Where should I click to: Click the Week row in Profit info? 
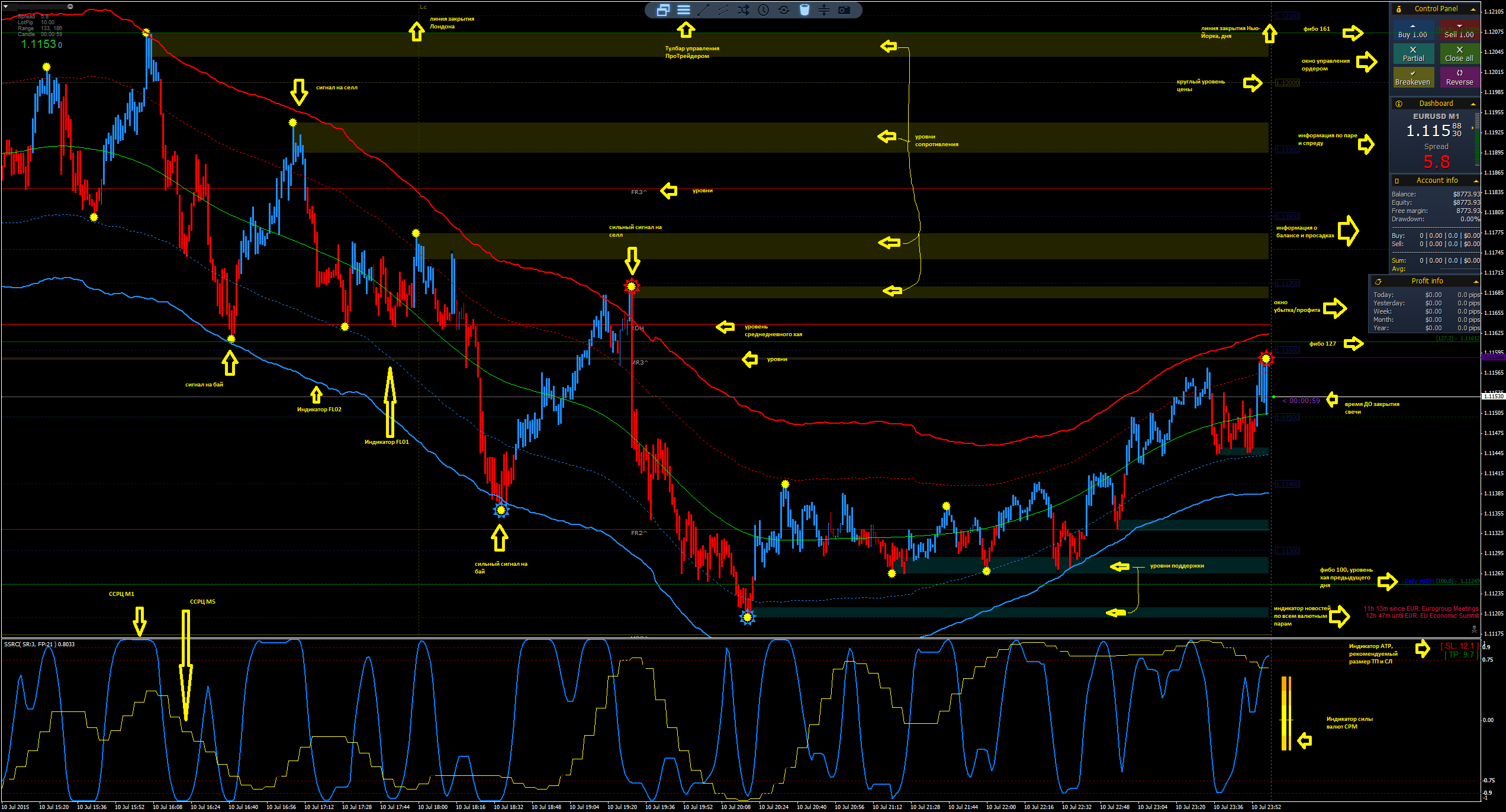click(1426, 311)
